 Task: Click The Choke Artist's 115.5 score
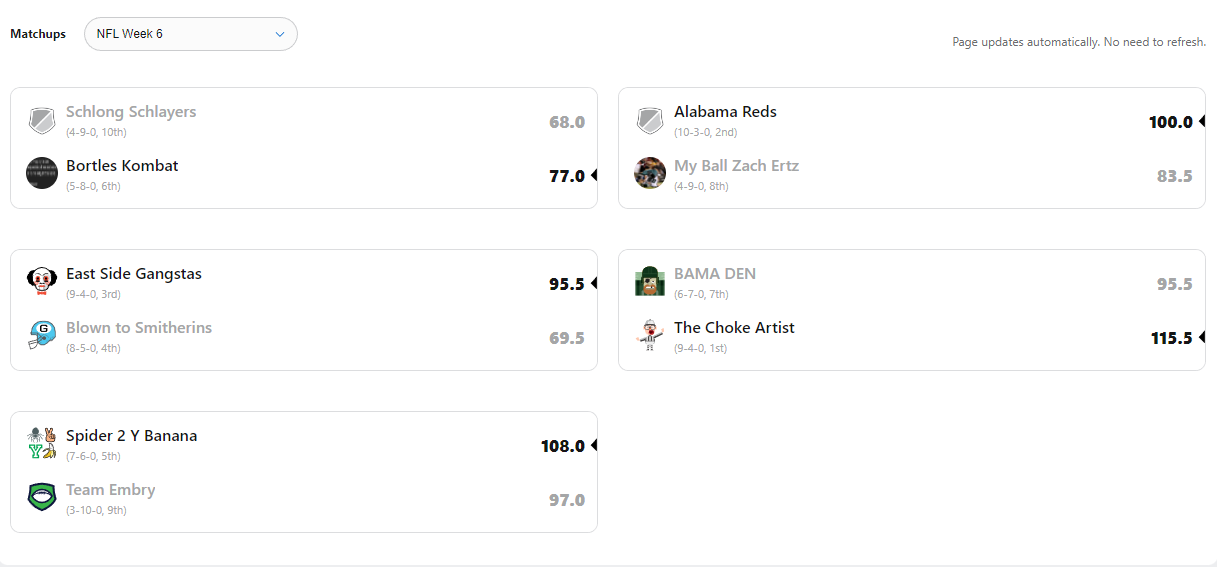click(1171, 338)
